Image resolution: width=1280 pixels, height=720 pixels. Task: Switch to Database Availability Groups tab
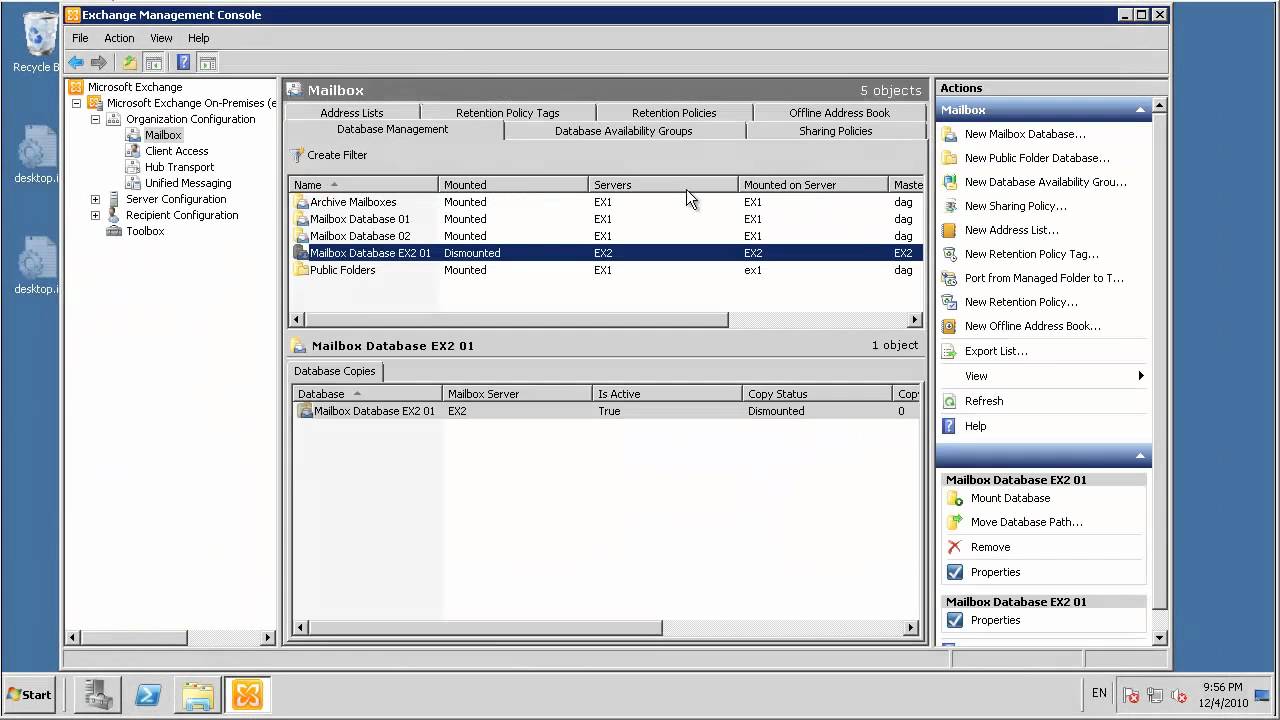(x=624, y=131)
